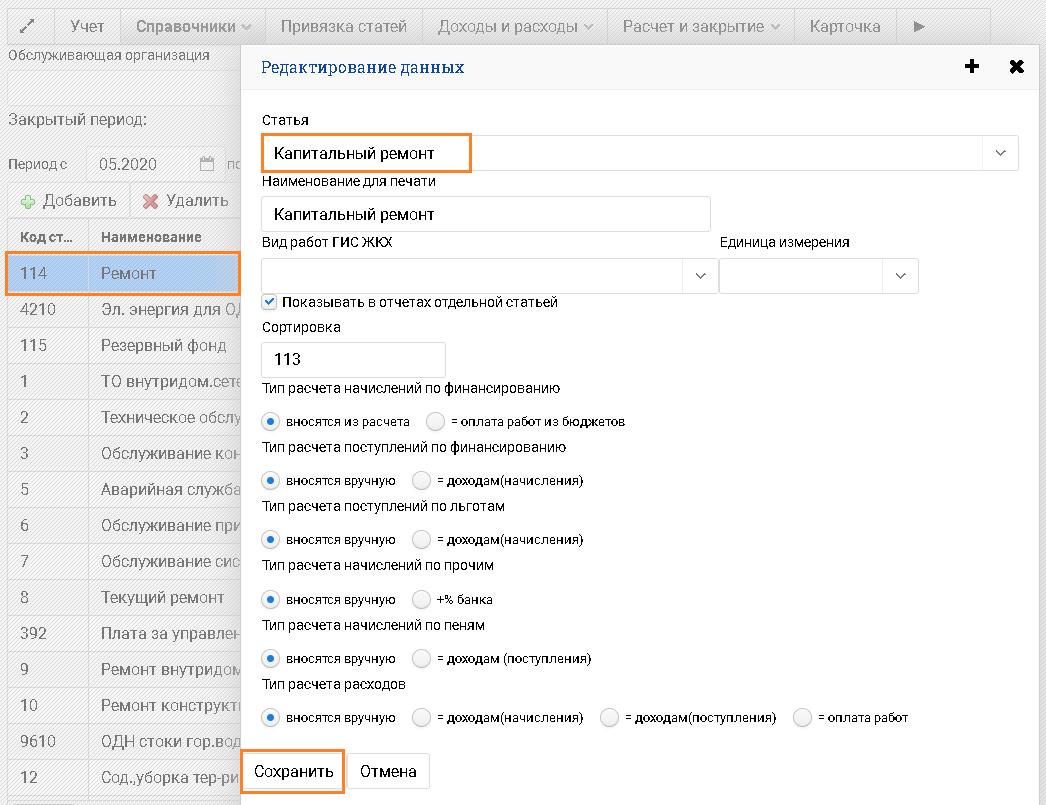The height and width of the screenshot is (805, 1046).
Task: Open the Единица измерения dropdown
Action: (x=900, y=276)
